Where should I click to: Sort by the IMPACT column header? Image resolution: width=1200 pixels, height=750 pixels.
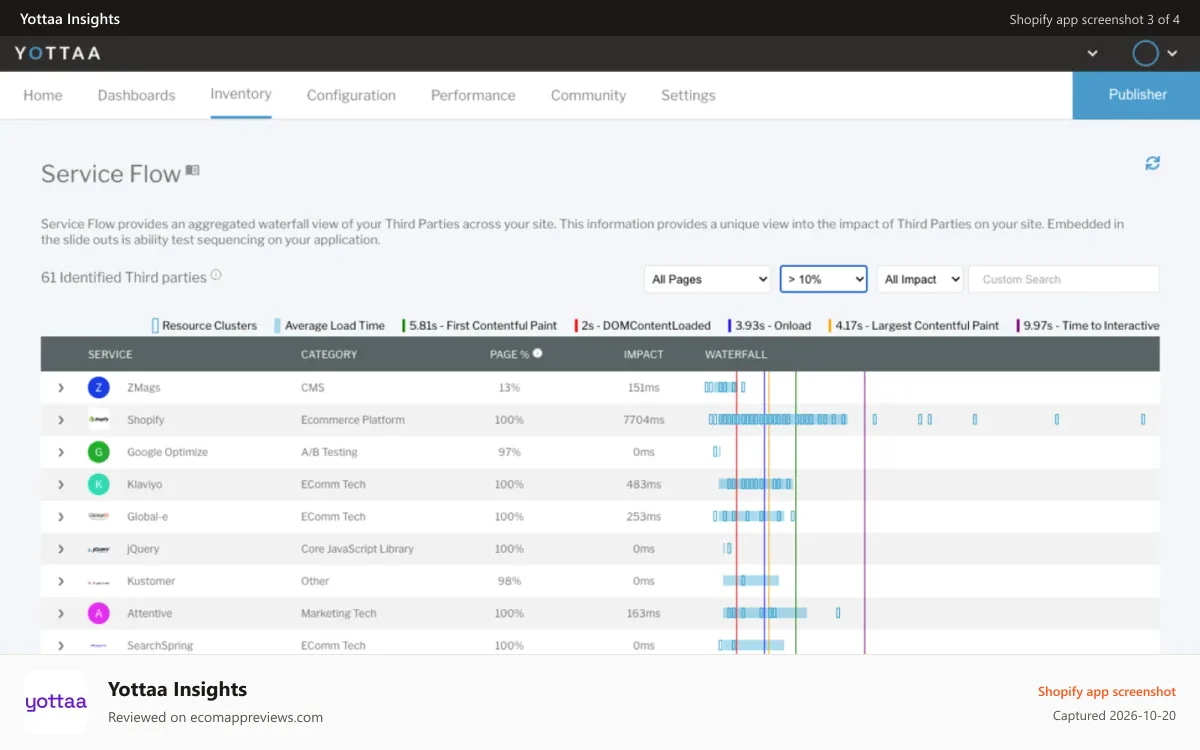(x=644, y=354)
